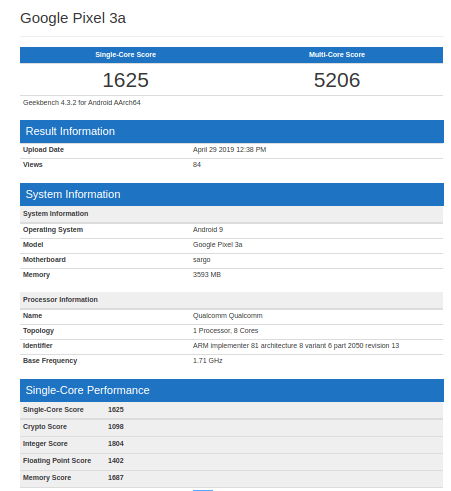Click the large 1625 single-core score

pyautogui.click(x=125, y=80)
